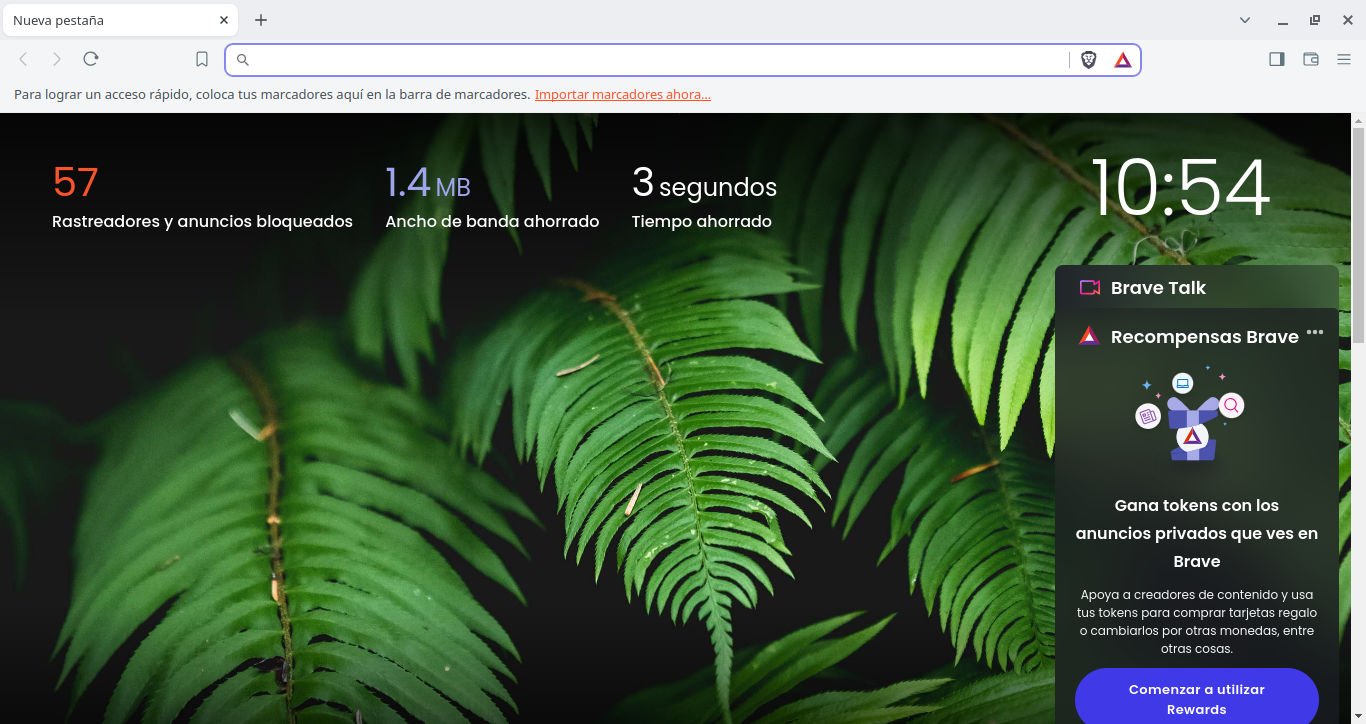Click the Brave Talk camera icon
1366x724 pixels.
pos(1090,288)
